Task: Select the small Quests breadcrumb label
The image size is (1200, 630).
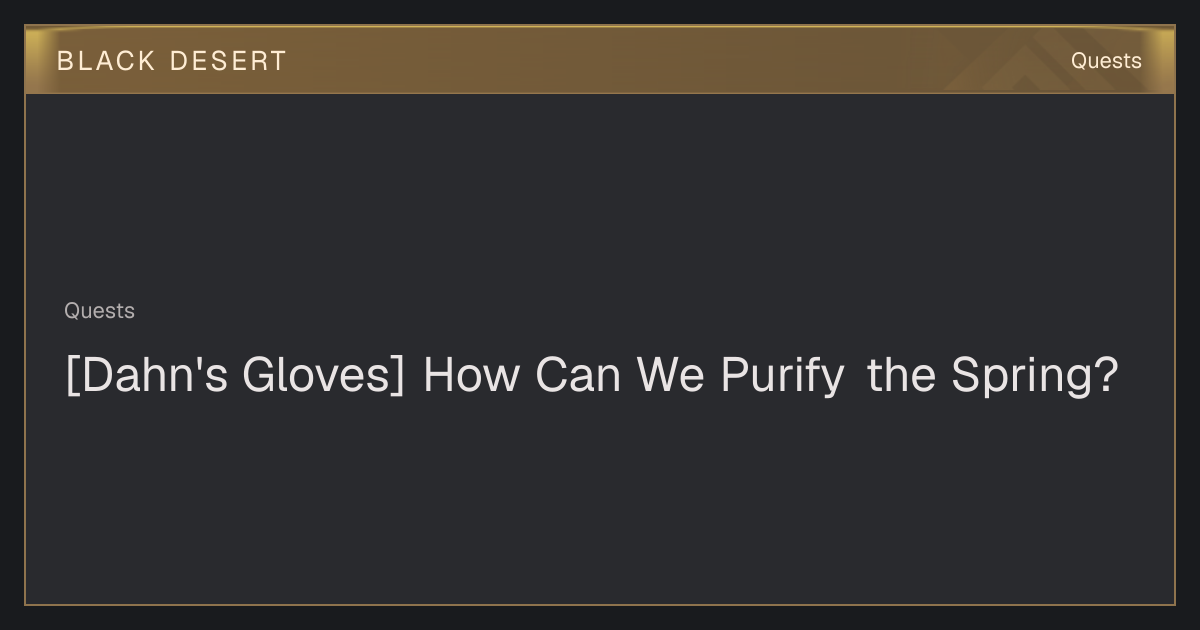Action: 99,311
